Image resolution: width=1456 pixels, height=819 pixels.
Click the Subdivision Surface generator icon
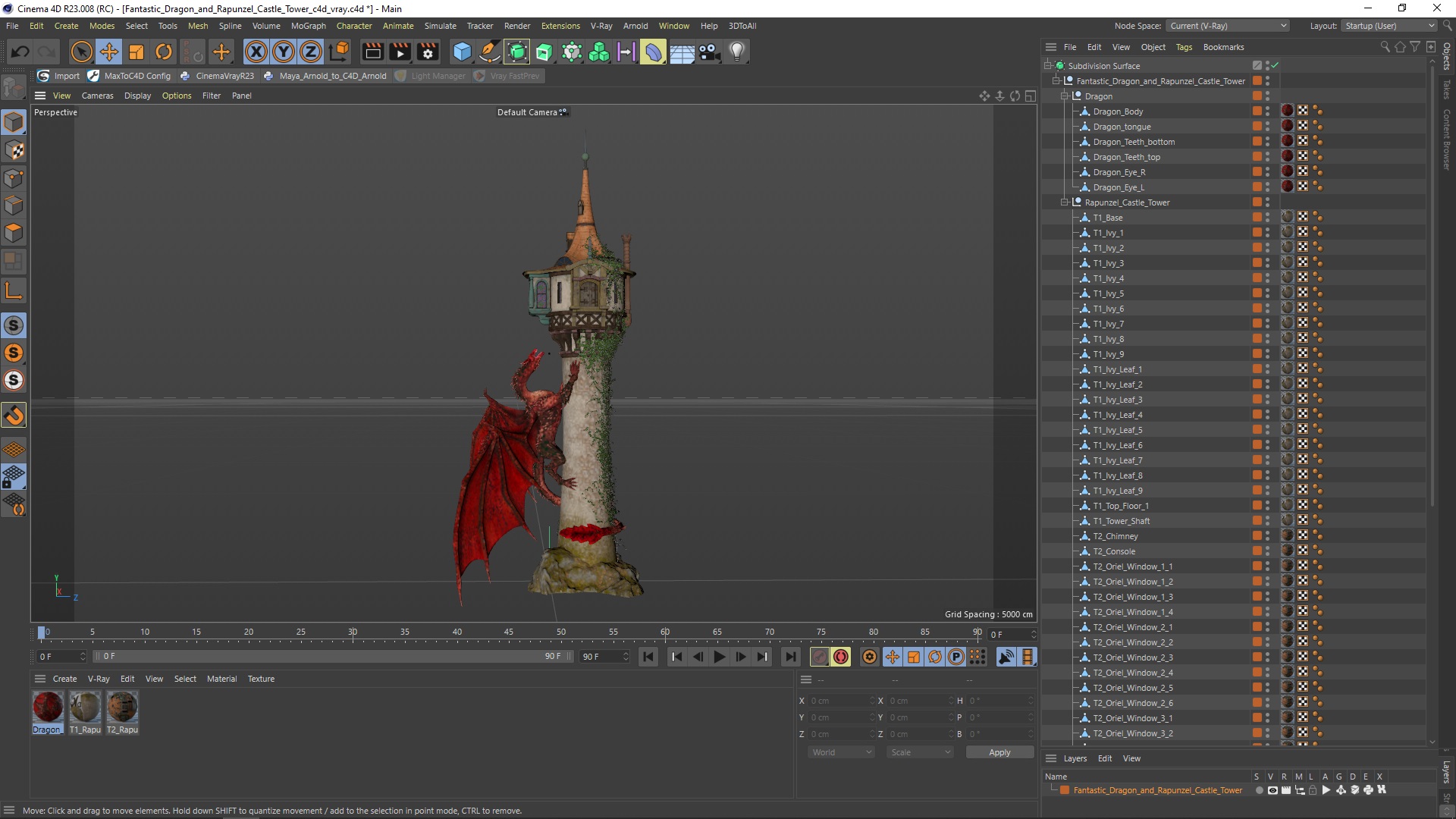coord(517,52)
